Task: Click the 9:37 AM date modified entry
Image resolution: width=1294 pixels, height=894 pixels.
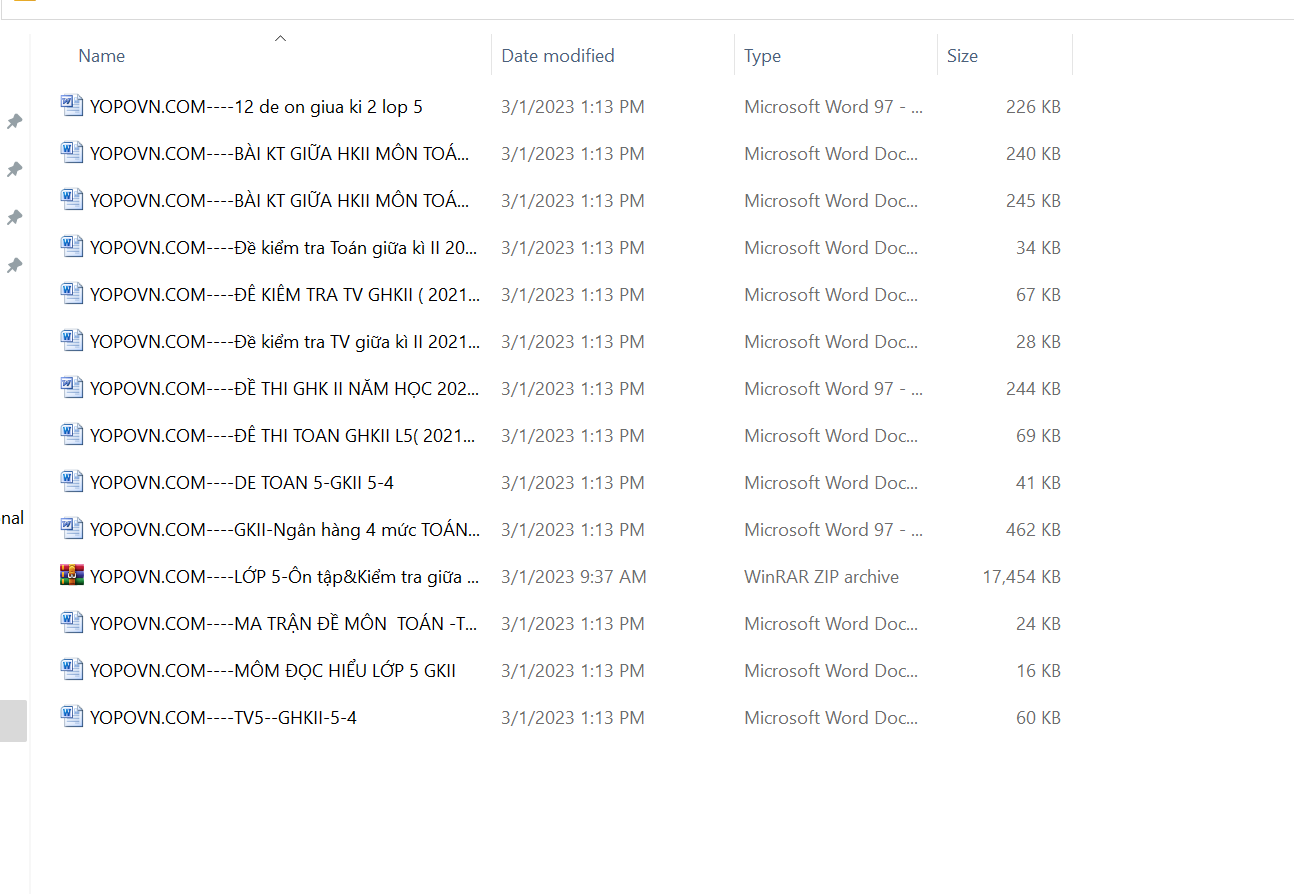Action: pyautogui.click(x=573, y=577)
